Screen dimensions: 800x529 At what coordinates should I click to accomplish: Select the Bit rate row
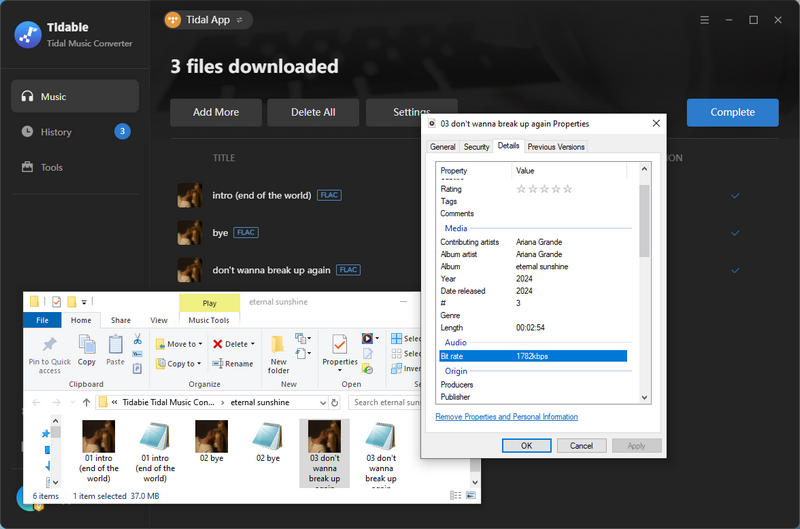(533, 356)
